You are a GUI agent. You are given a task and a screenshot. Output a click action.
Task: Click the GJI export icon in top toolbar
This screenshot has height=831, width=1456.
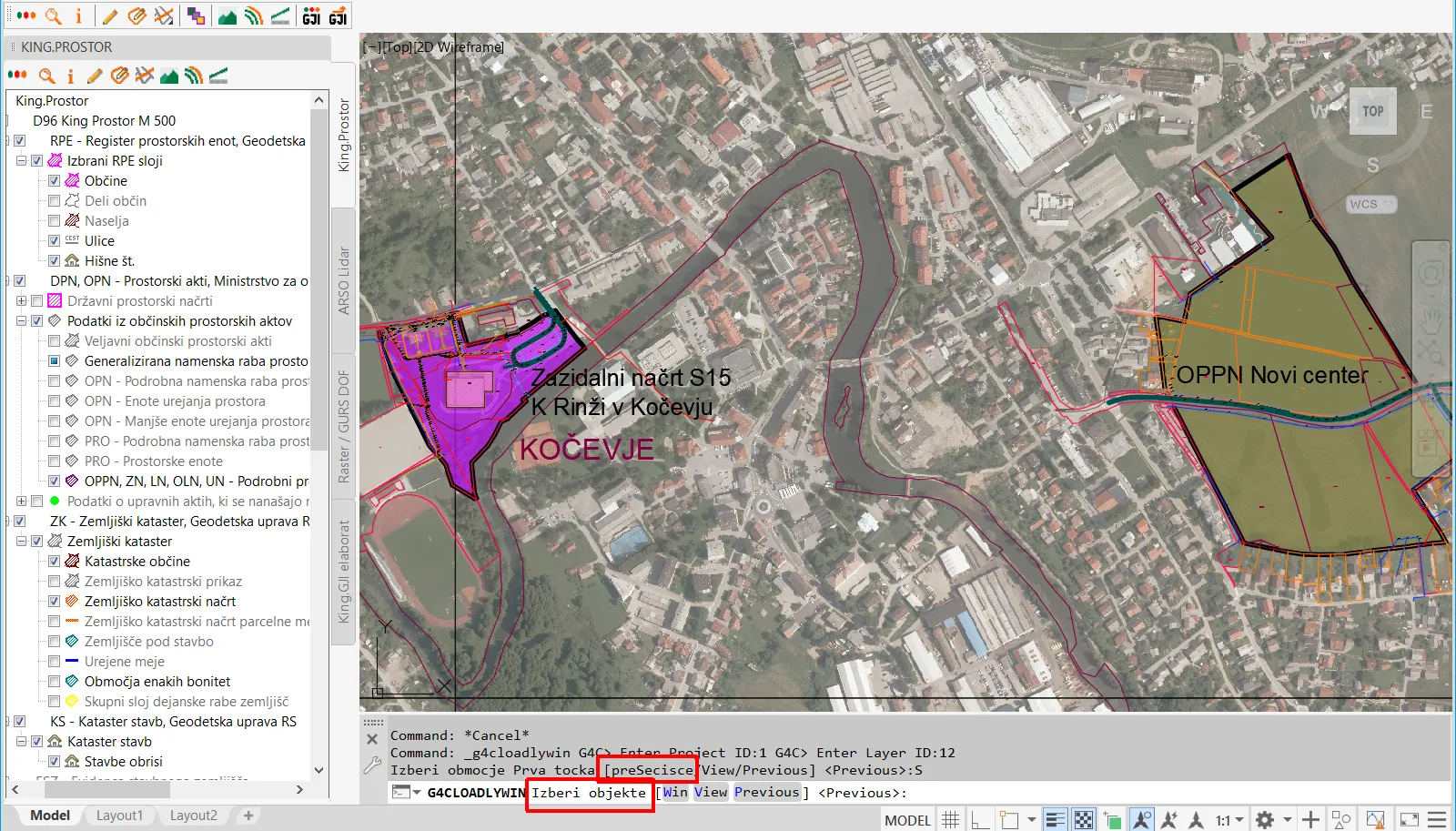coord(338,16)
